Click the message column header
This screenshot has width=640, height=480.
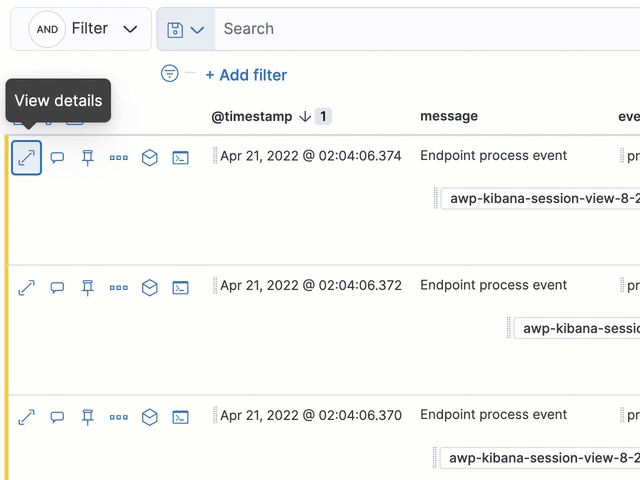449,116
